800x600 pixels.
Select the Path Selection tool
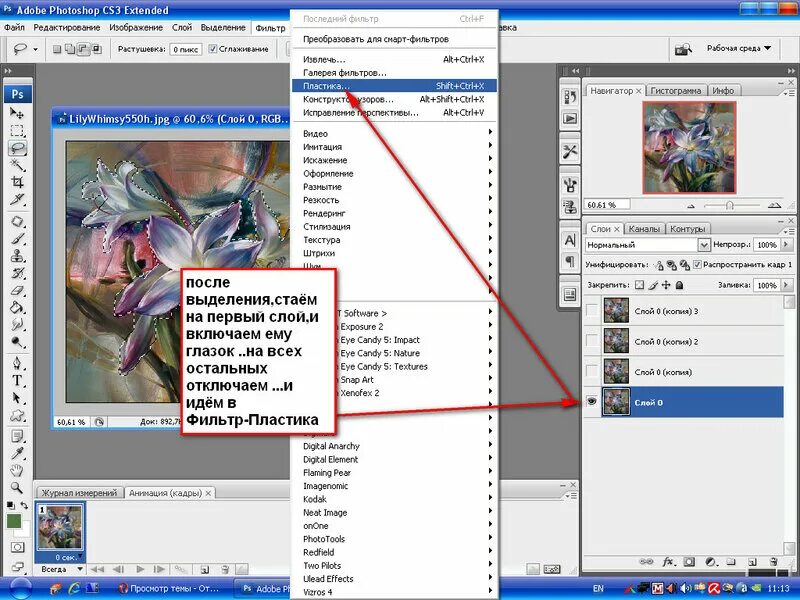(x=17, y=398)
